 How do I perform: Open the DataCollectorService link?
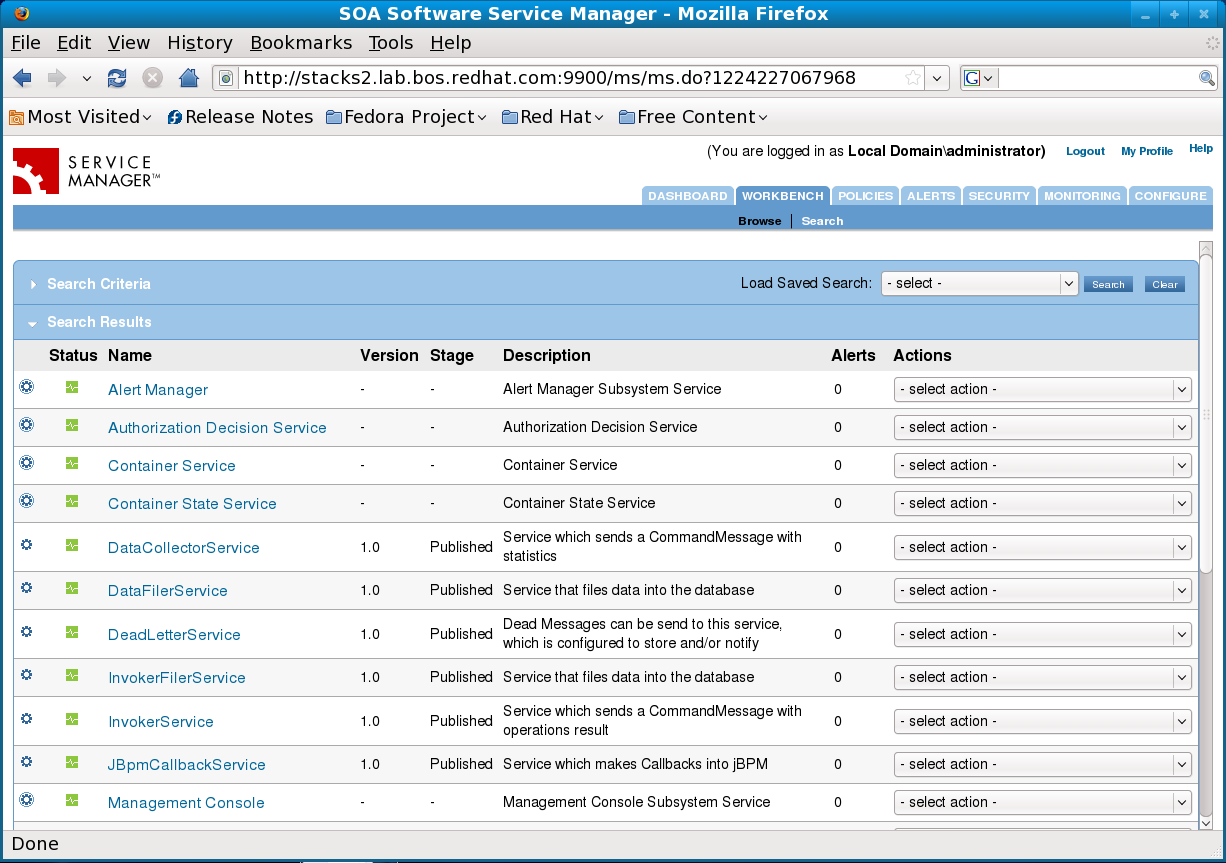pos(184,548)
